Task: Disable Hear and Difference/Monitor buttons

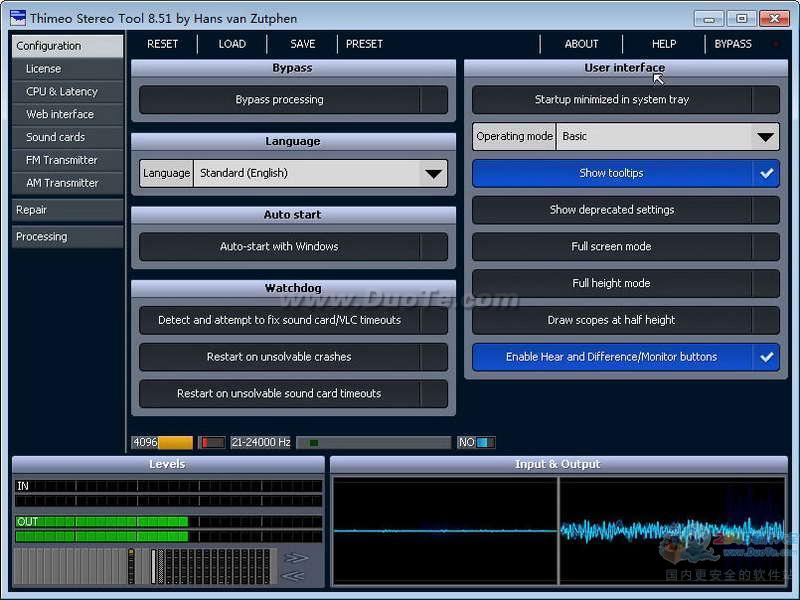Action: point(626,357)
